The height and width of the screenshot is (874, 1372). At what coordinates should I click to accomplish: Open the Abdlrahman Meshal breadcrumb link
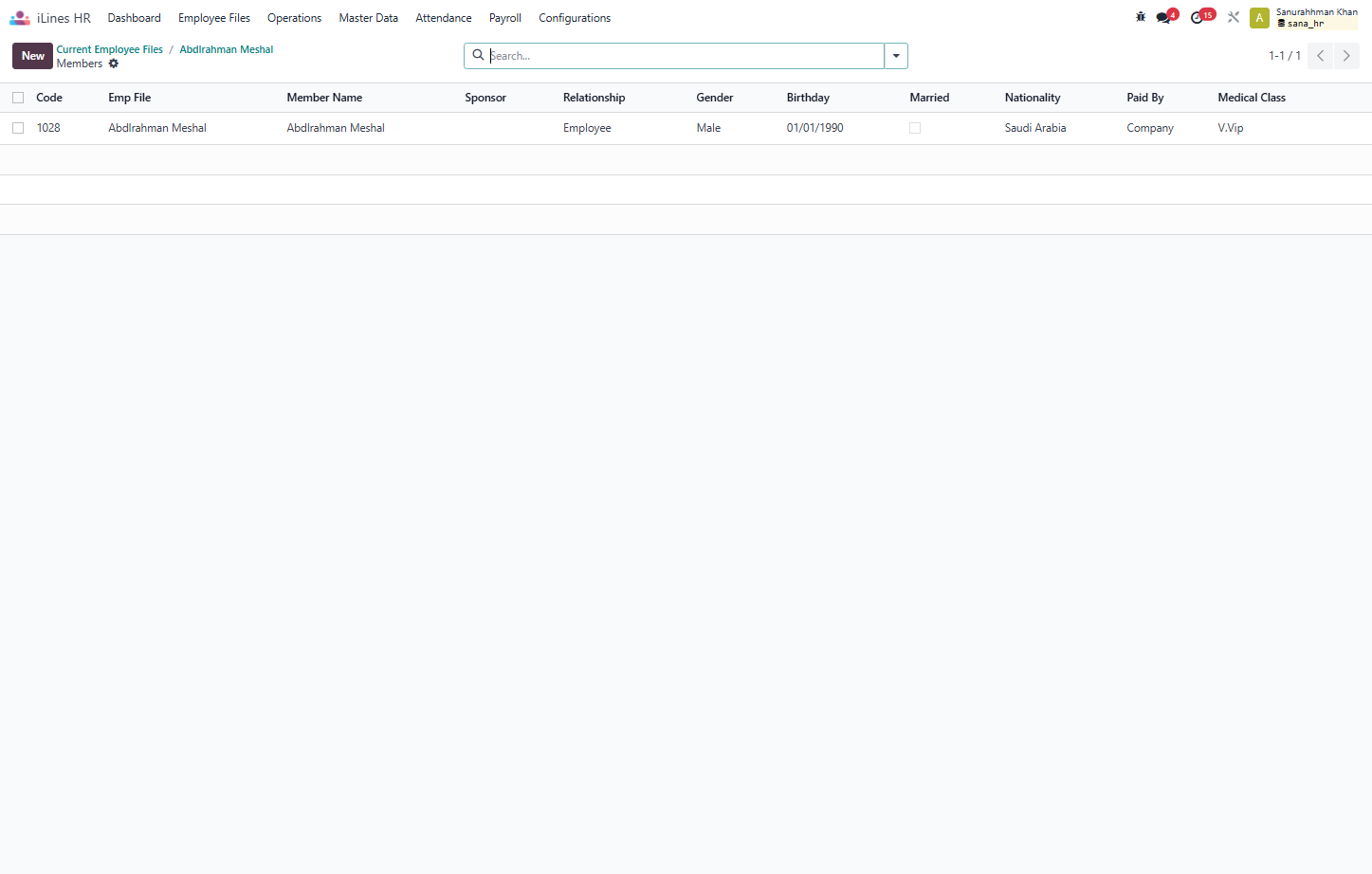(x=227, y=49)
